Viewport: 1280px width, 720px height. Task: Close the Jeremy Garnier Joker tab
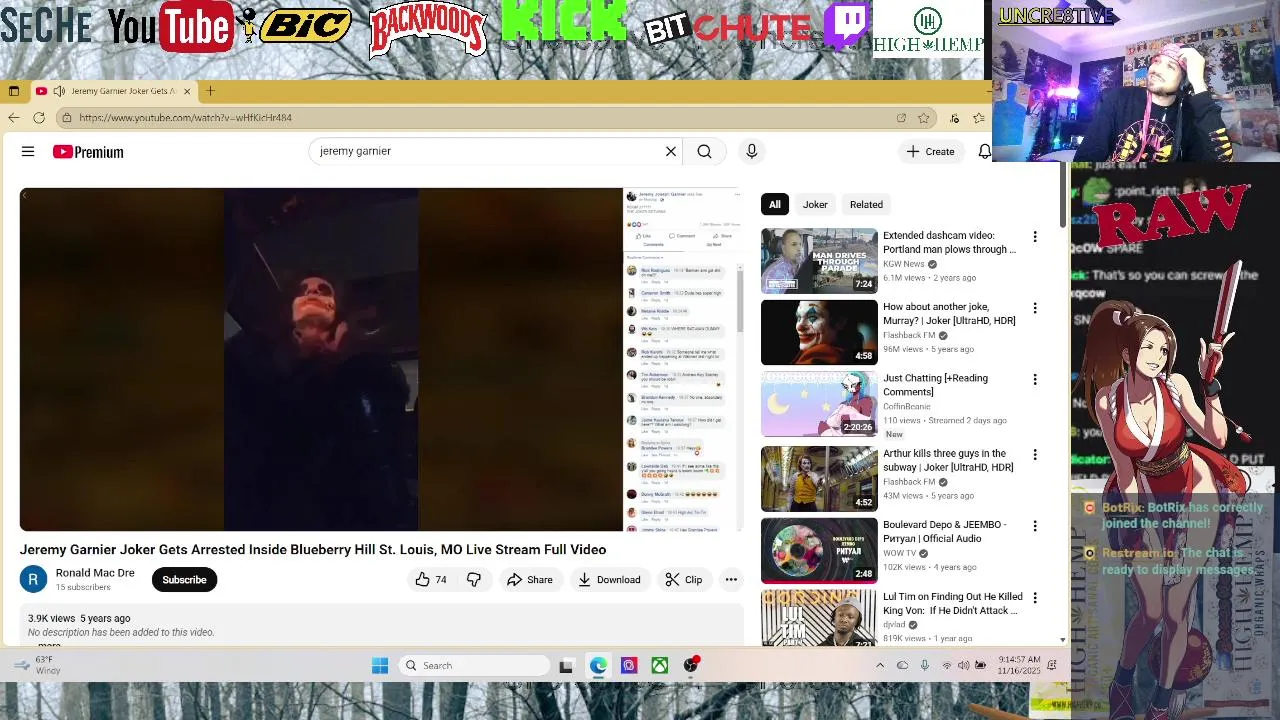pos(186,91)
